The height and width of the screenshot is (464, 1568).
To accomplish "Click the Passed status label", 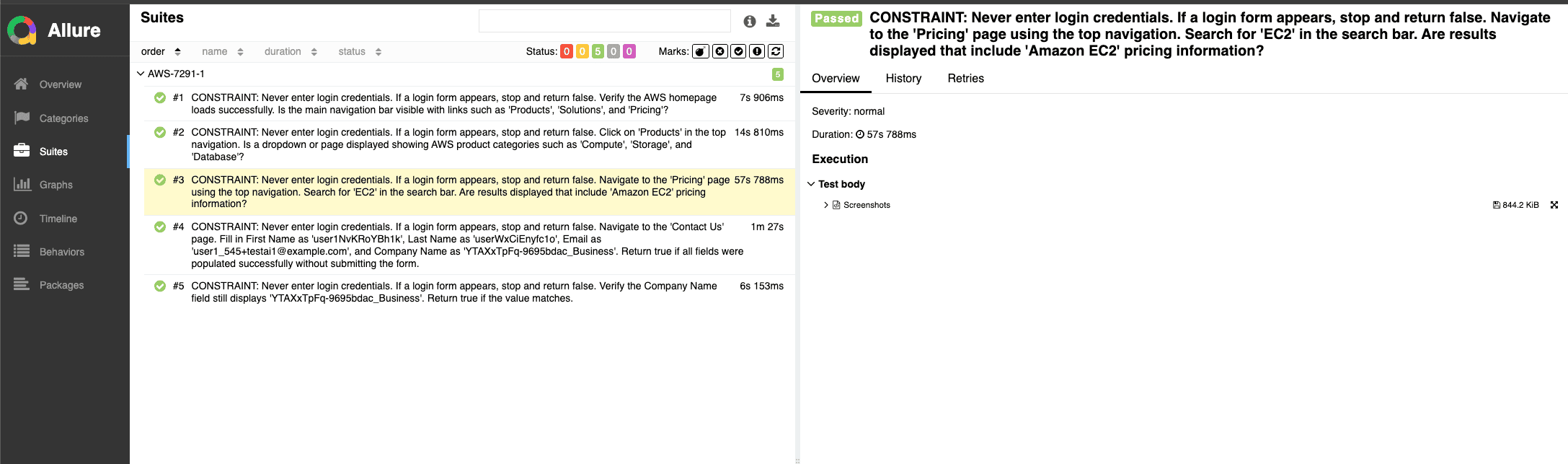I will [x=836, y=19].
